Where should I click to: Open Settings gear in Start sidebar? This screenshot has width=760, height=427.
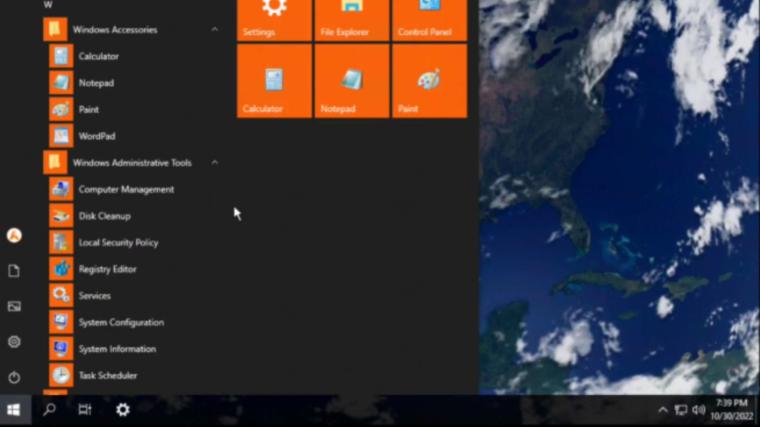[x=14, y=342]
